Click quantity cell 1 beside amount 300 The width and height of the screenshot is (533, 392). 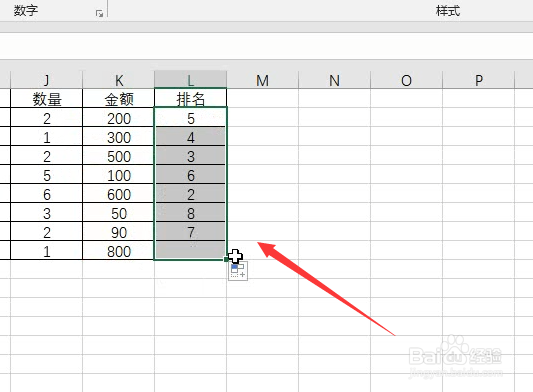pyautogui.click(x=47, y=137)
